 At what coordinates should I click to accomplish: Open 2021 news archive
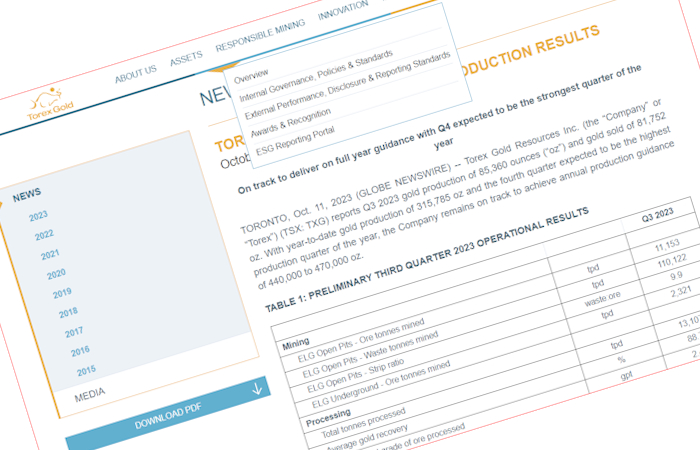tap(50, 254)
